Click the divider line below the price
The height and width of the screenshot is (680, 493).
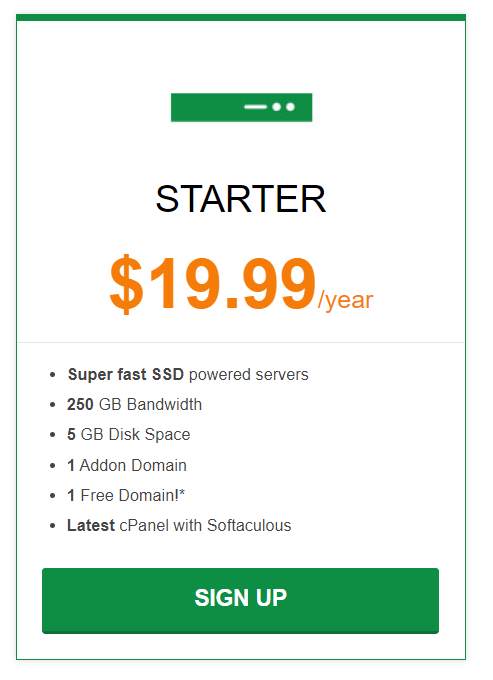click(241, 343)
